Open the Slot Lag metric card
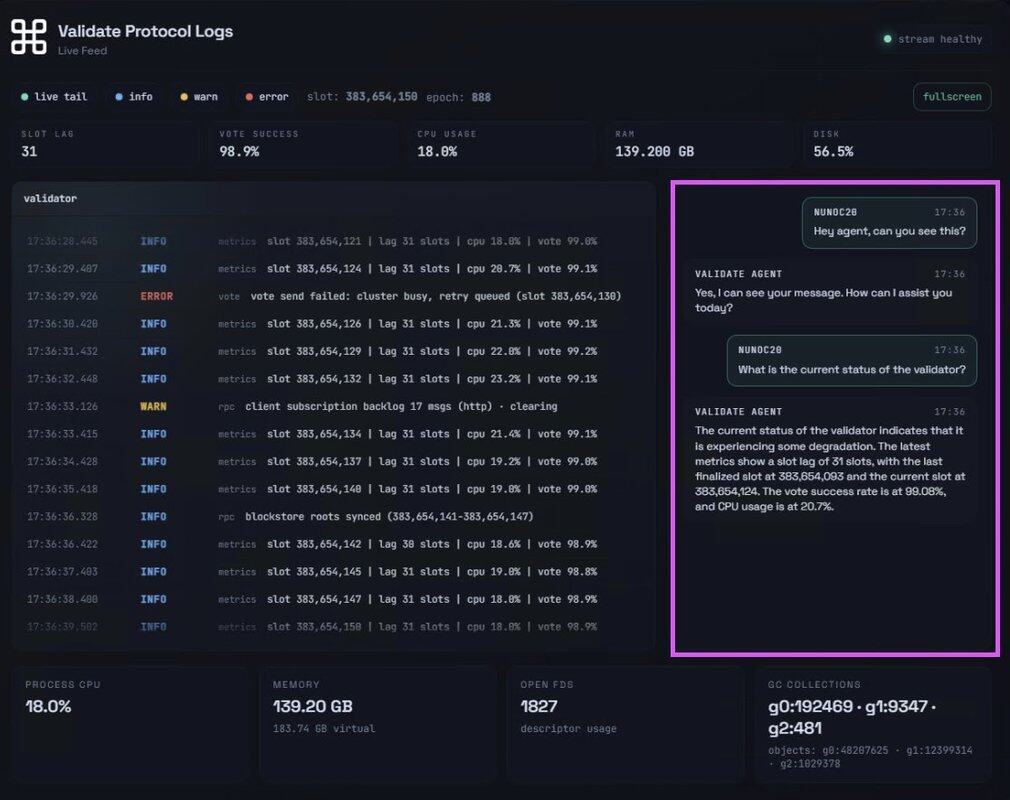The width and height of the screenshot is (1010, 800). (108, 144)
